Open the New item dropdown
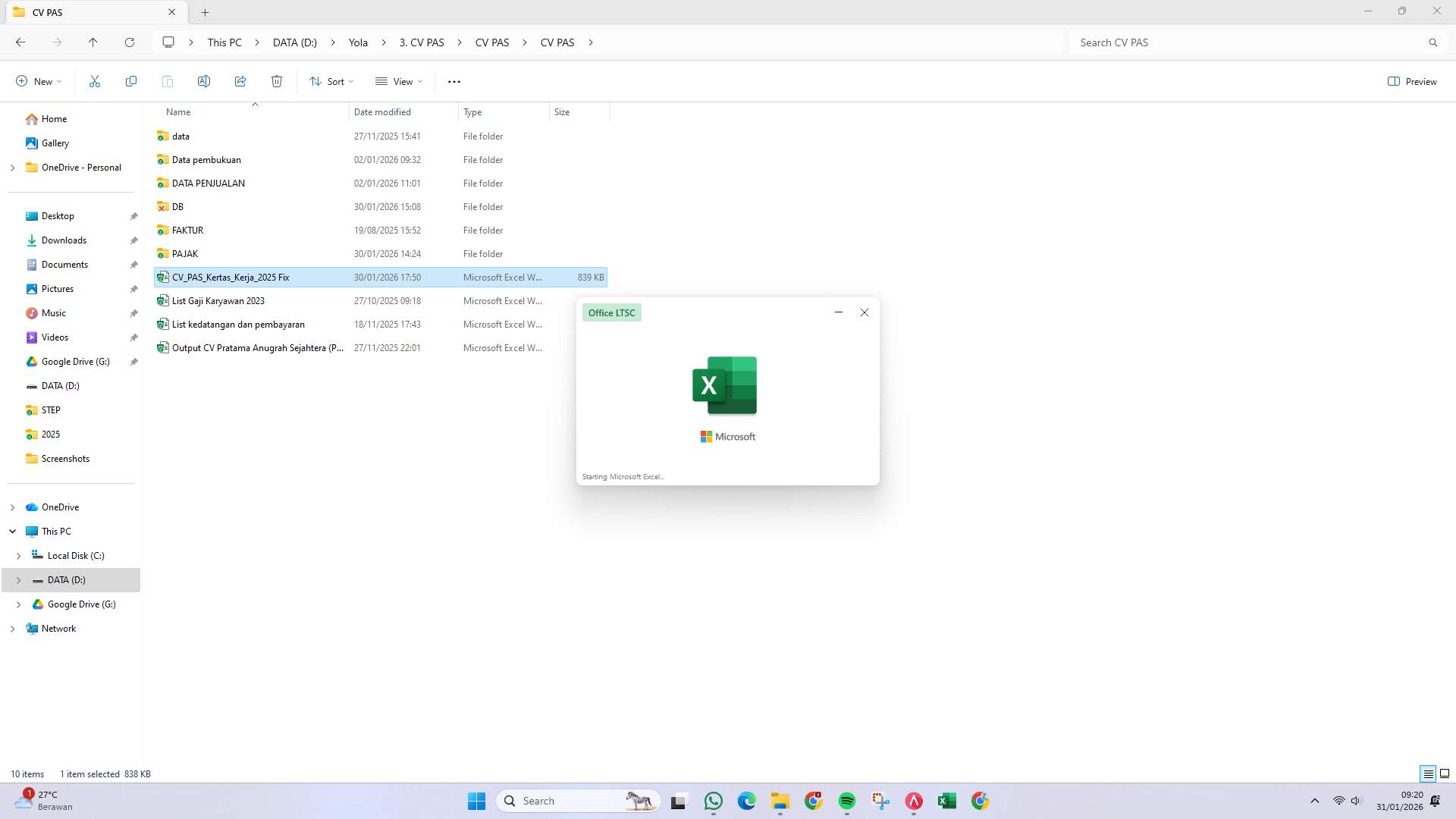 click(x=37, y=81)
